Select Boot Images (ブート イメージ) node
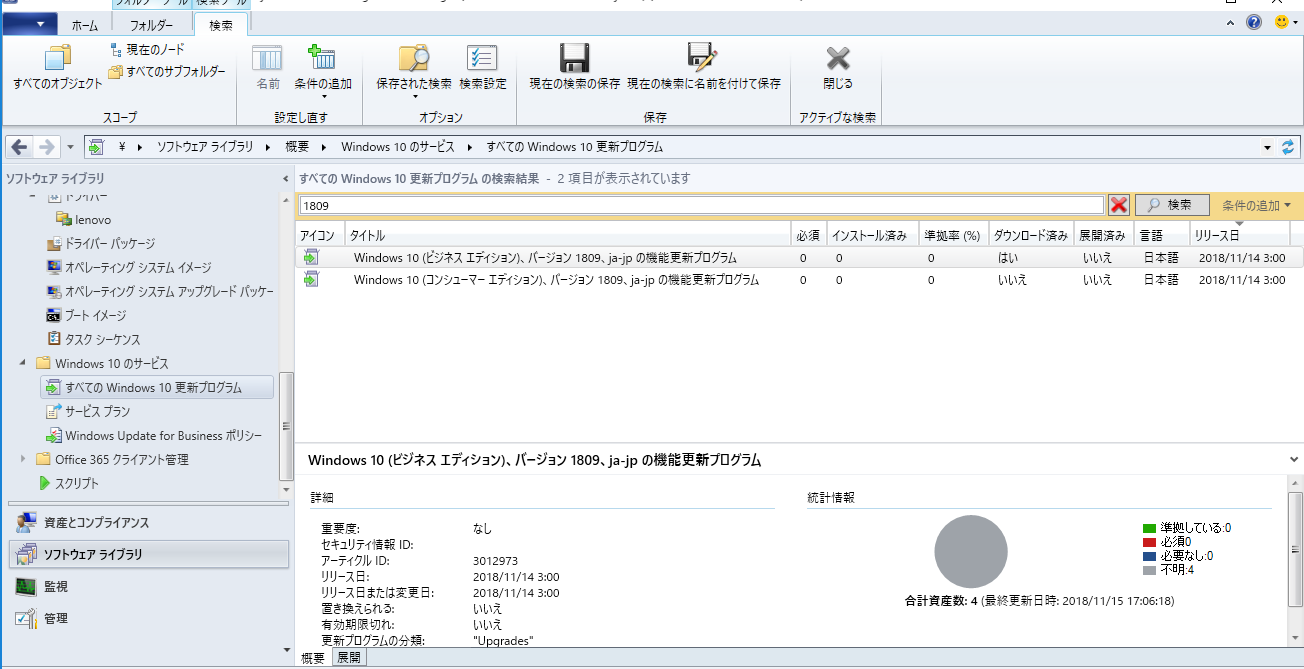 (87, 315)
